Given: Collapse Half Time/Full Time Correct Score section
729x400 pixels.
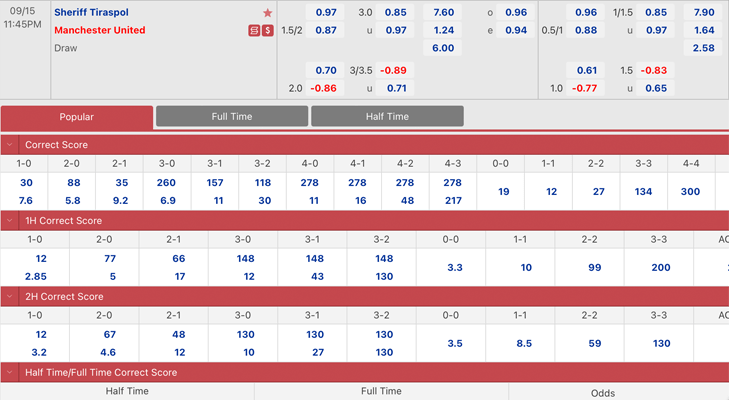Looking at the screenshot, I should tap(9, 372).
